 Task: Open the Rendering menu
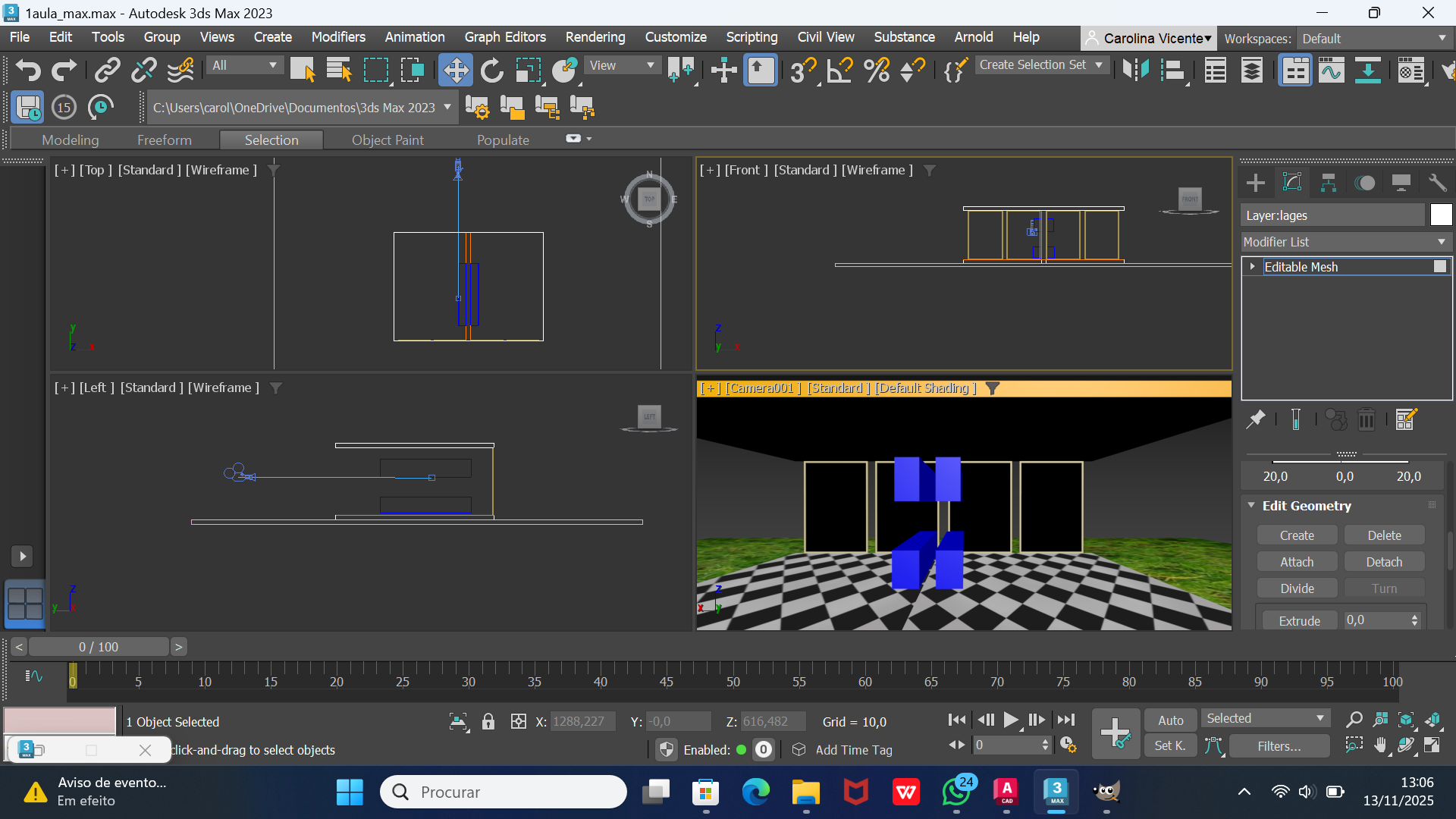(x=595, y=37)
